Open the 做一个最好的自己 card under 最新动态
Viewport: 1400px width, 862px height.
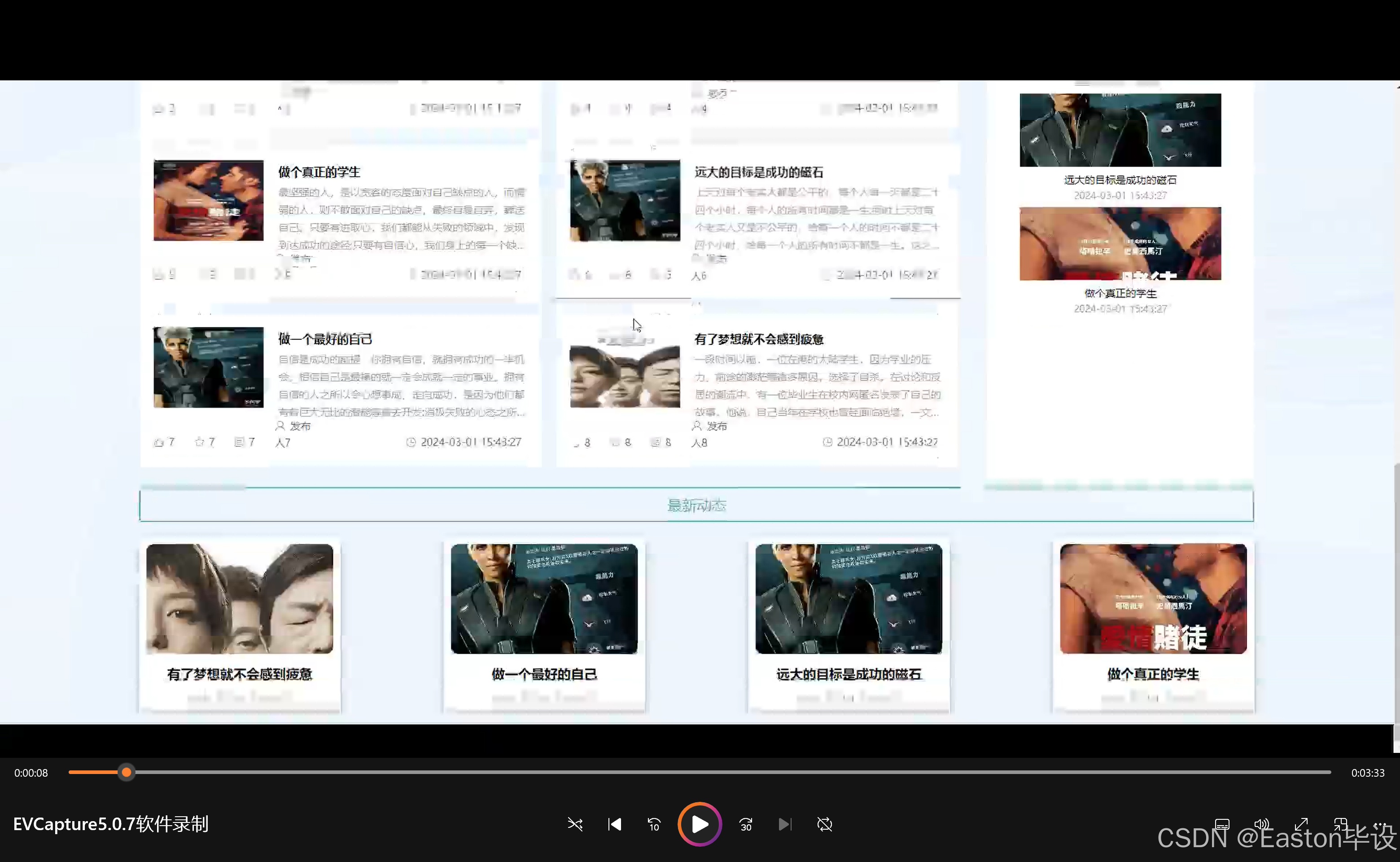(544, 626)
